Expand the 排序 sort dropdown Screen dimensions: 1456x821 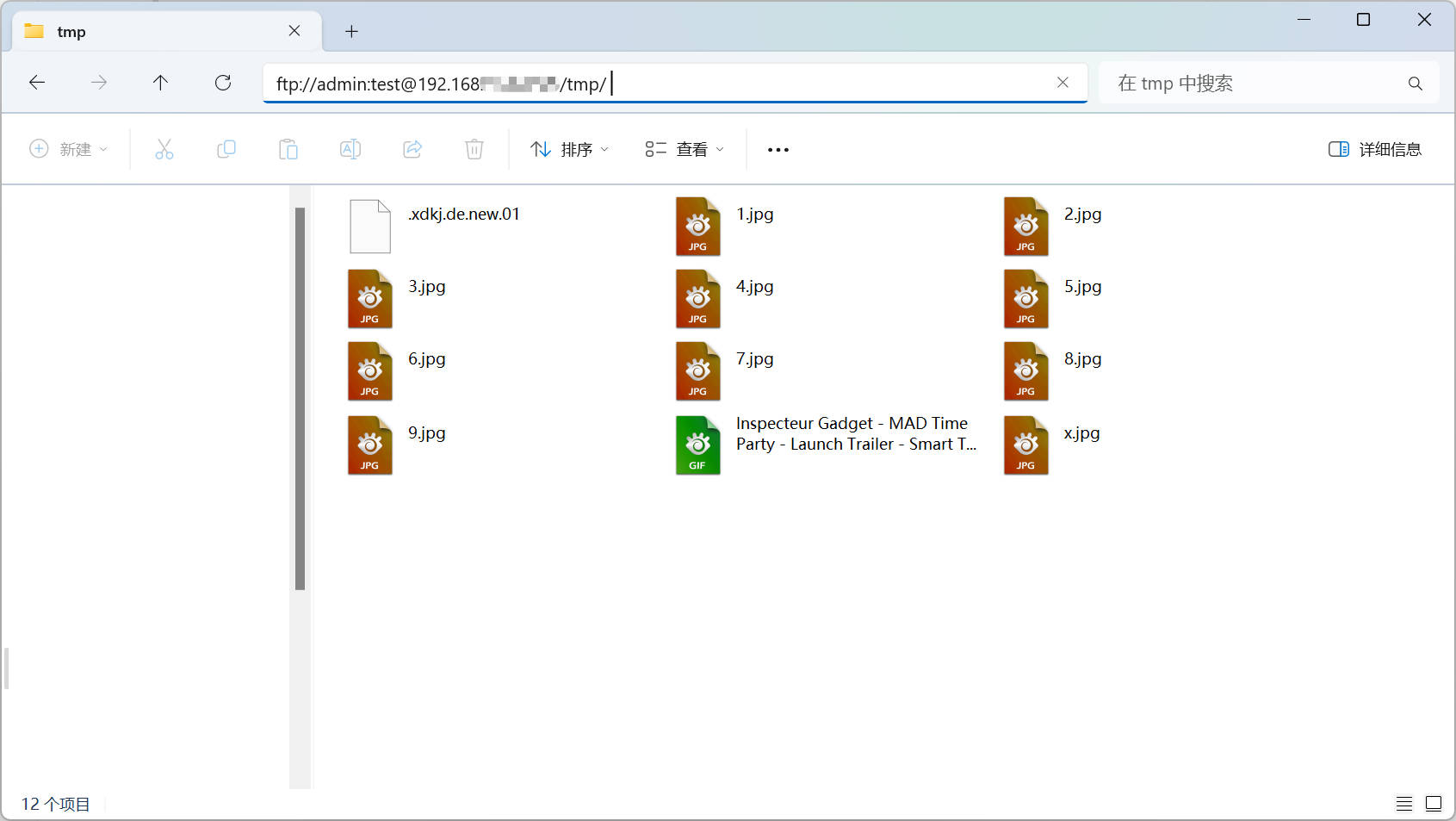pos(570,149)
